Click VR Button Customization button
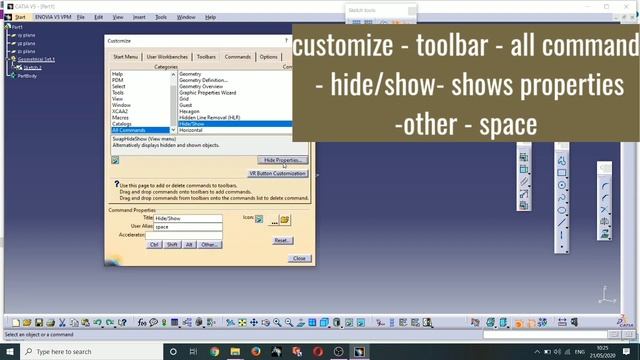Viewport: 640px width, 360px height. click(x=278, y=173)
